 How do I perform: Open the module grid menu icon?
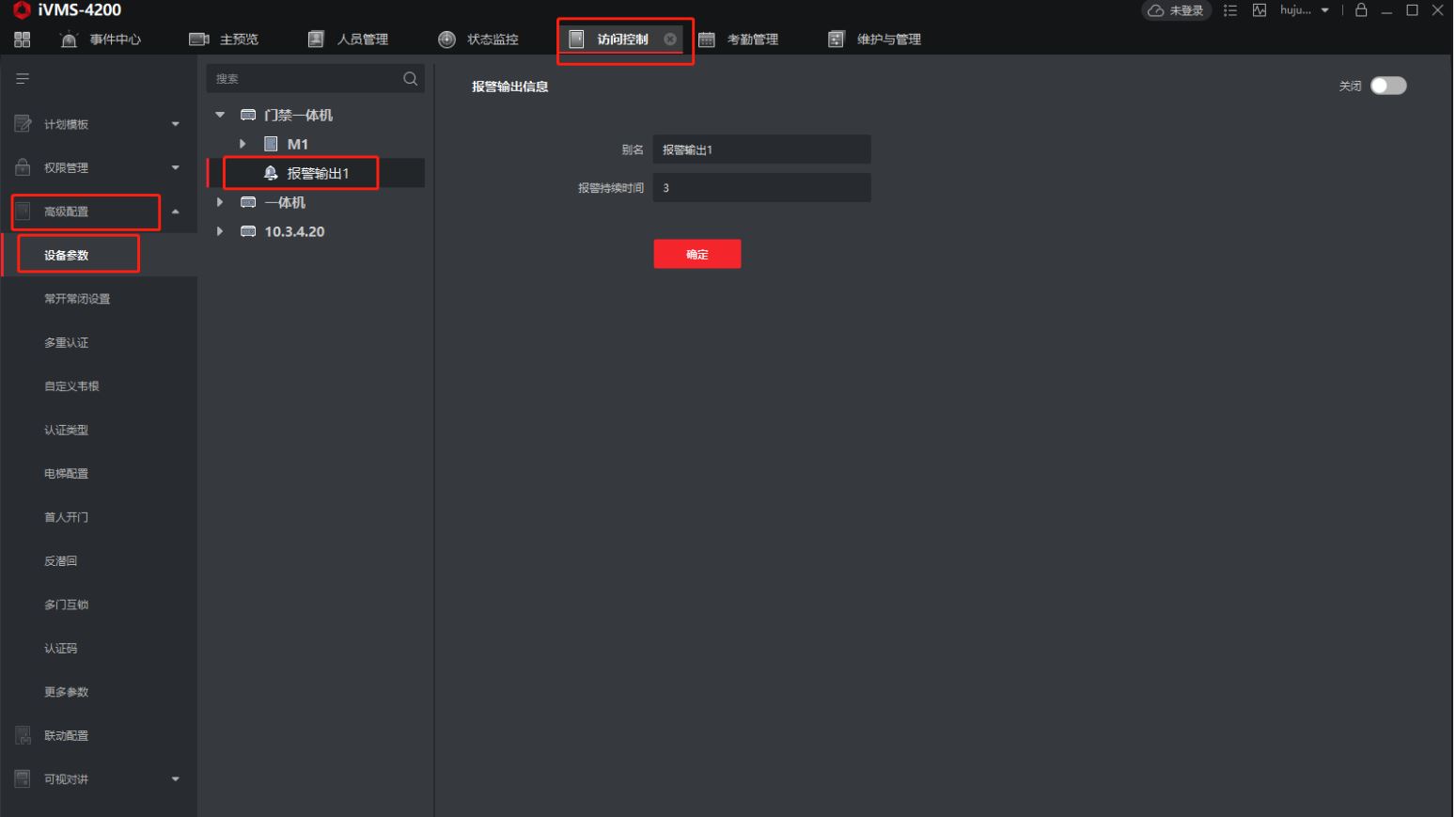tap(23, 39)
